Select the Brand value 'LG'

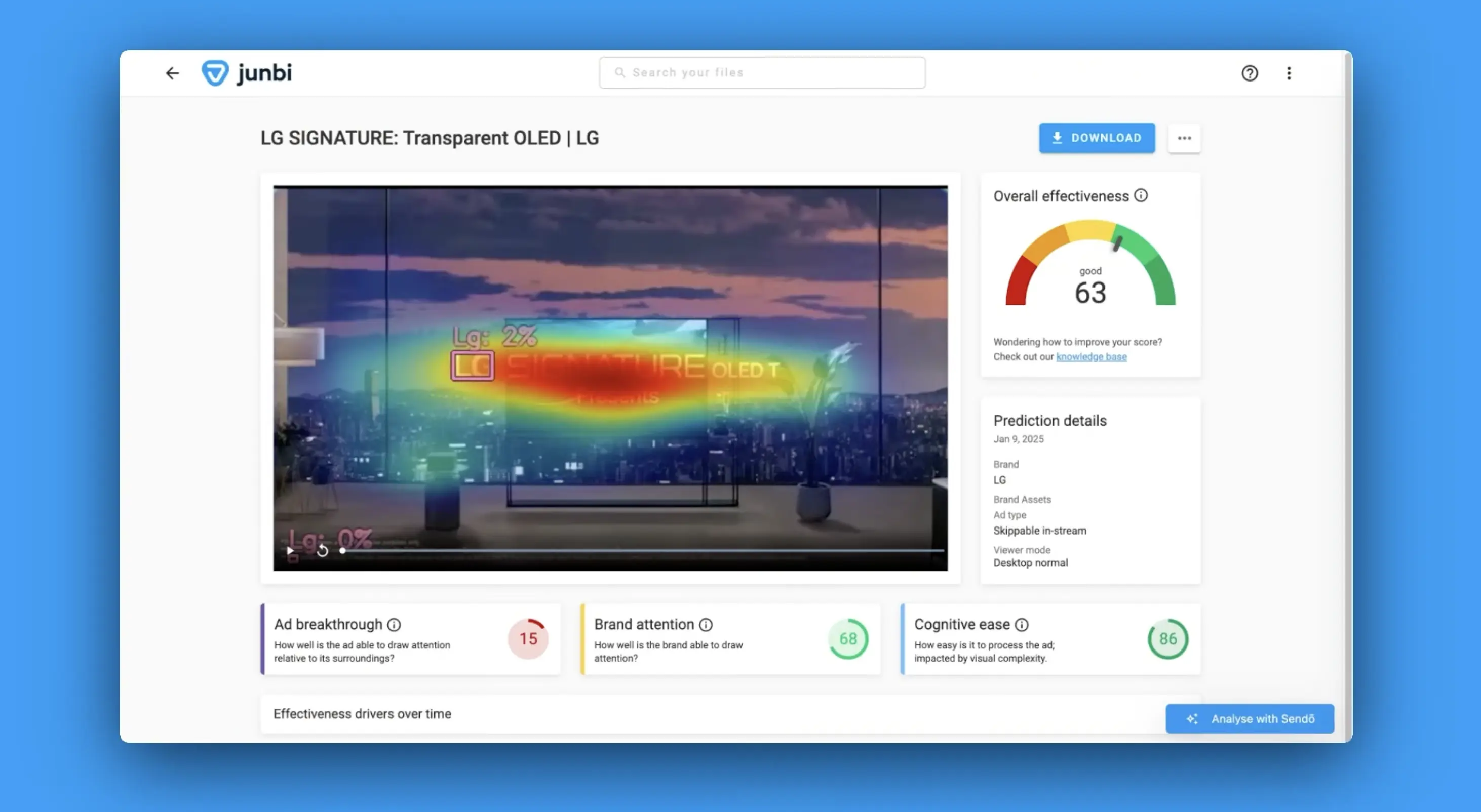pos(1000,480)
